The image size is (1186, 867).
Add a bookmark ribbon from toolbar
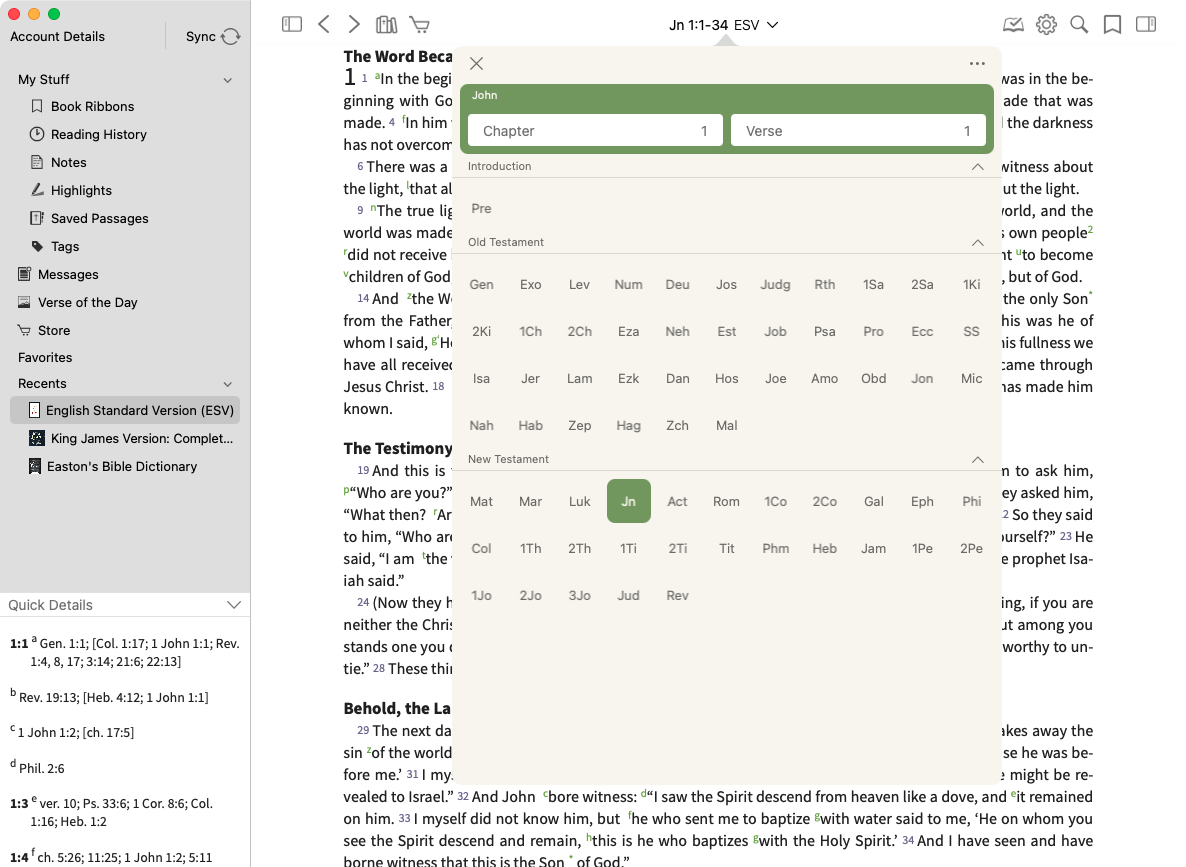[1112, 24]
